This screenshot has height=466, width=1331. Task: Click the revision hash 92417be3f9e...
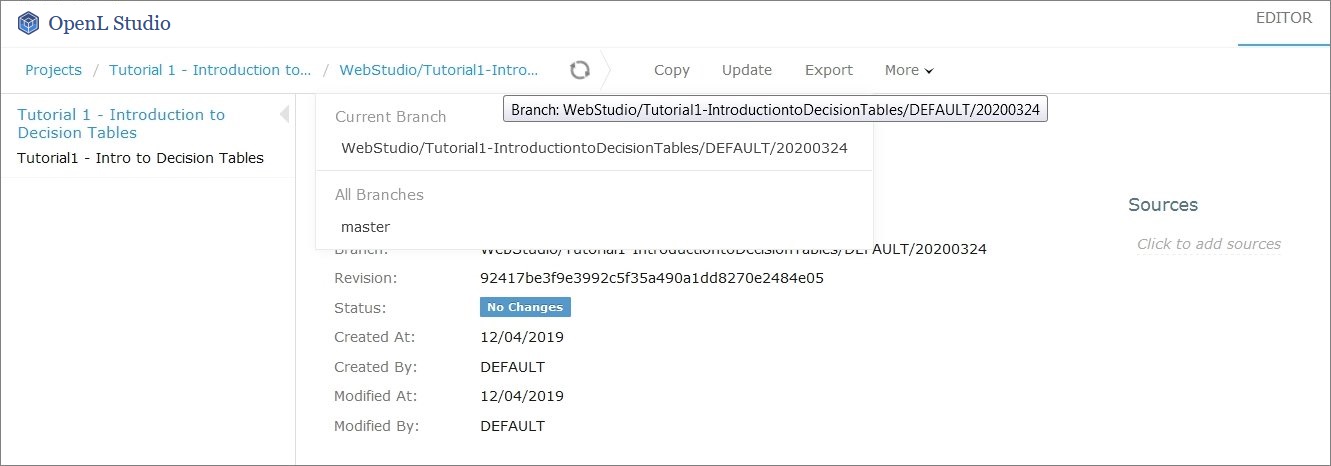(x=651, y=278)
